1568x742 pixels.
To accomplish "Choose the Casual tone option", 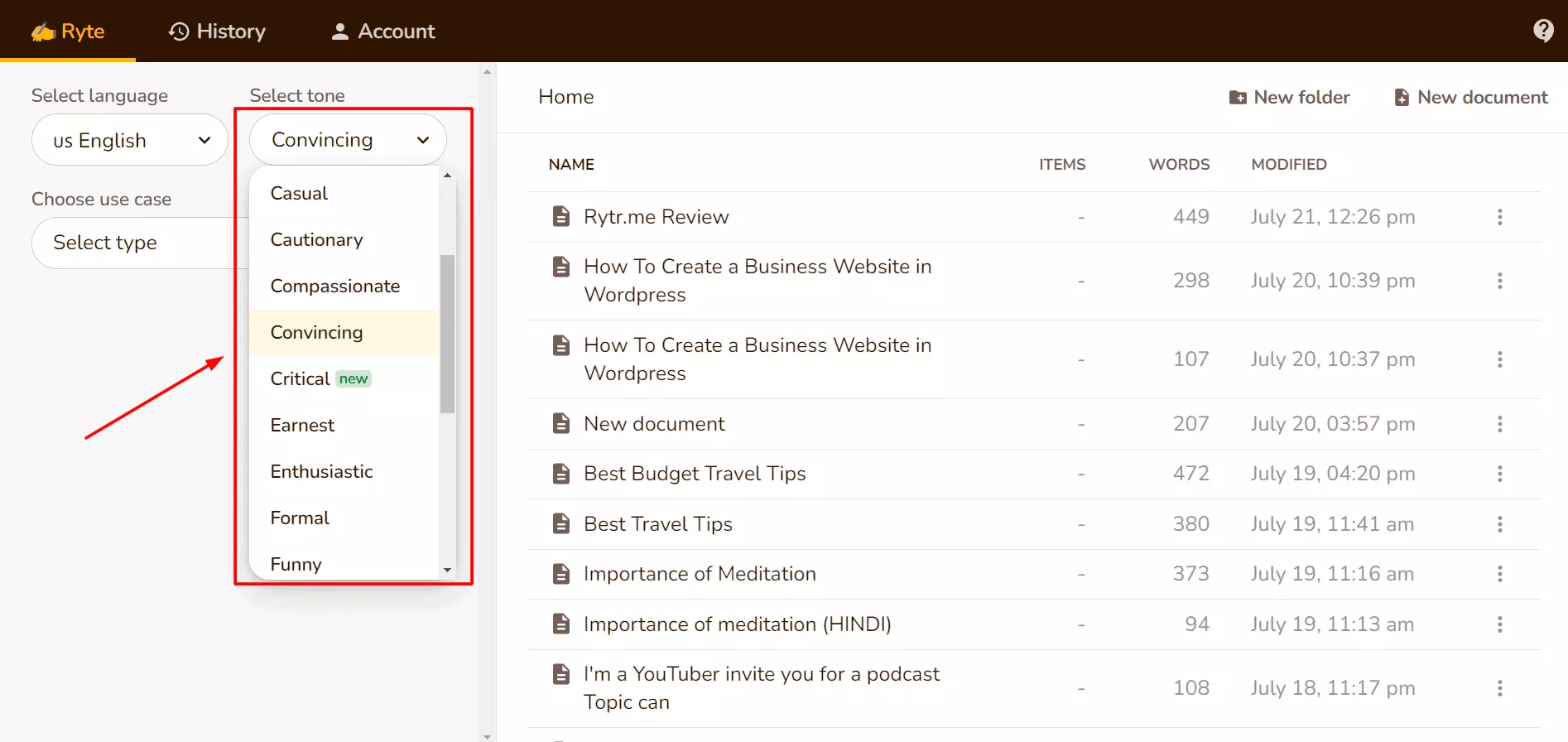I will coord(299,193).
